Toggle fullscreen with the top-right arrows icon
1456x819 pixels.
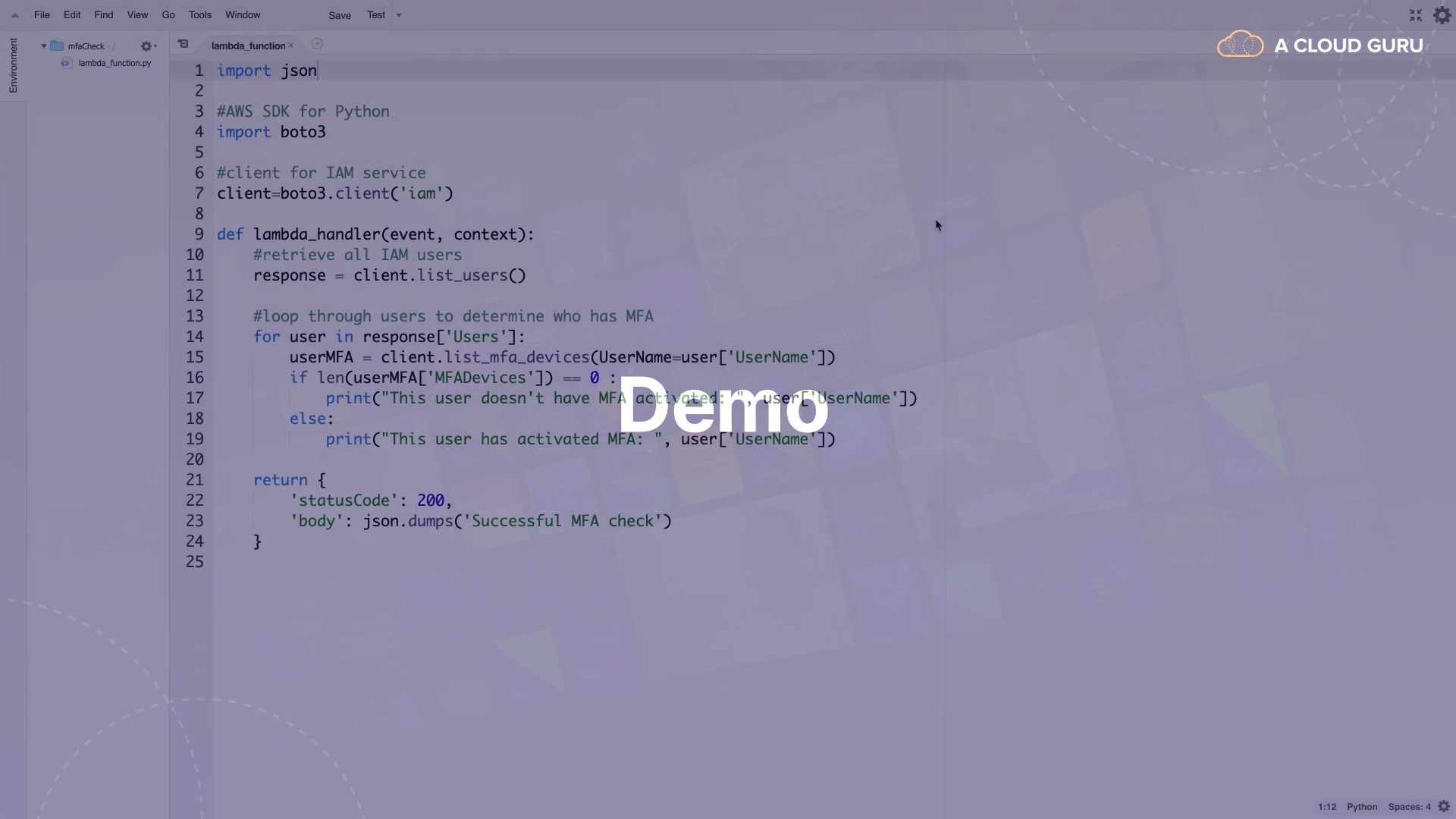pyautogui.click(x=1415, y=15)
